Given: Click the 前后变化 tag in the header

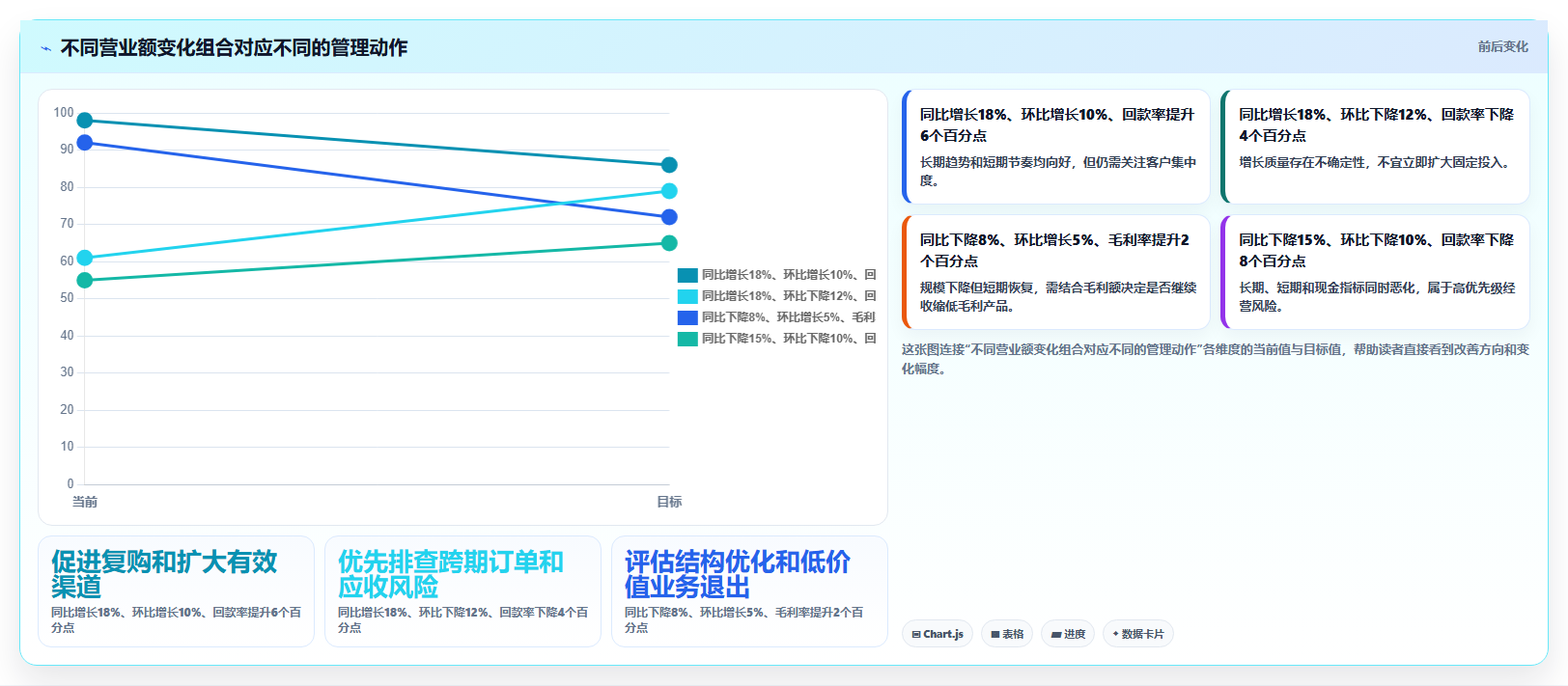Looking at the screenshot, I should pos(1502,46).
